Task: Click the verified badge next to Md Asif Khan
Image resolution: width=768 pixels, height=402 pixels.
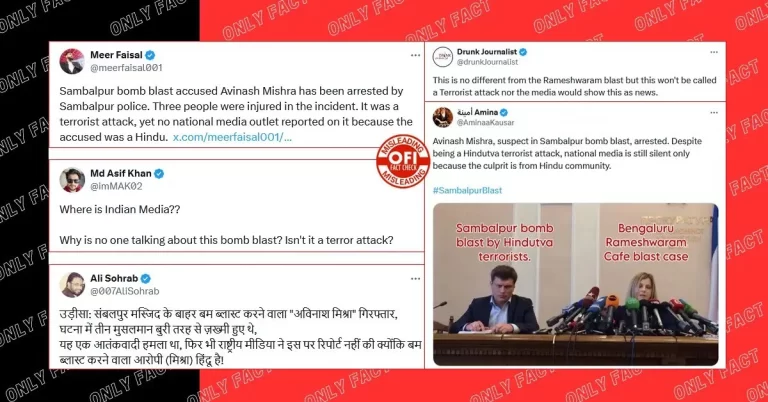Action: click(159, 173)
